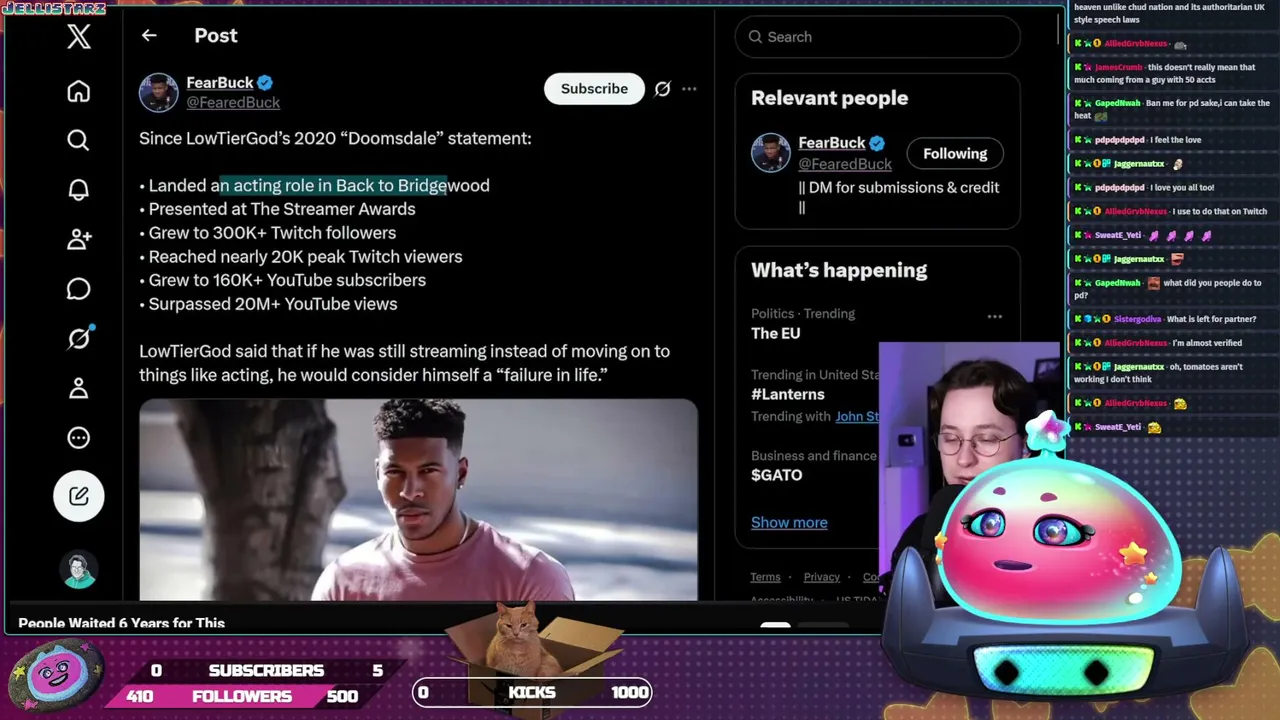Open the account avatar at sidebar bottom

click(78, 570)
